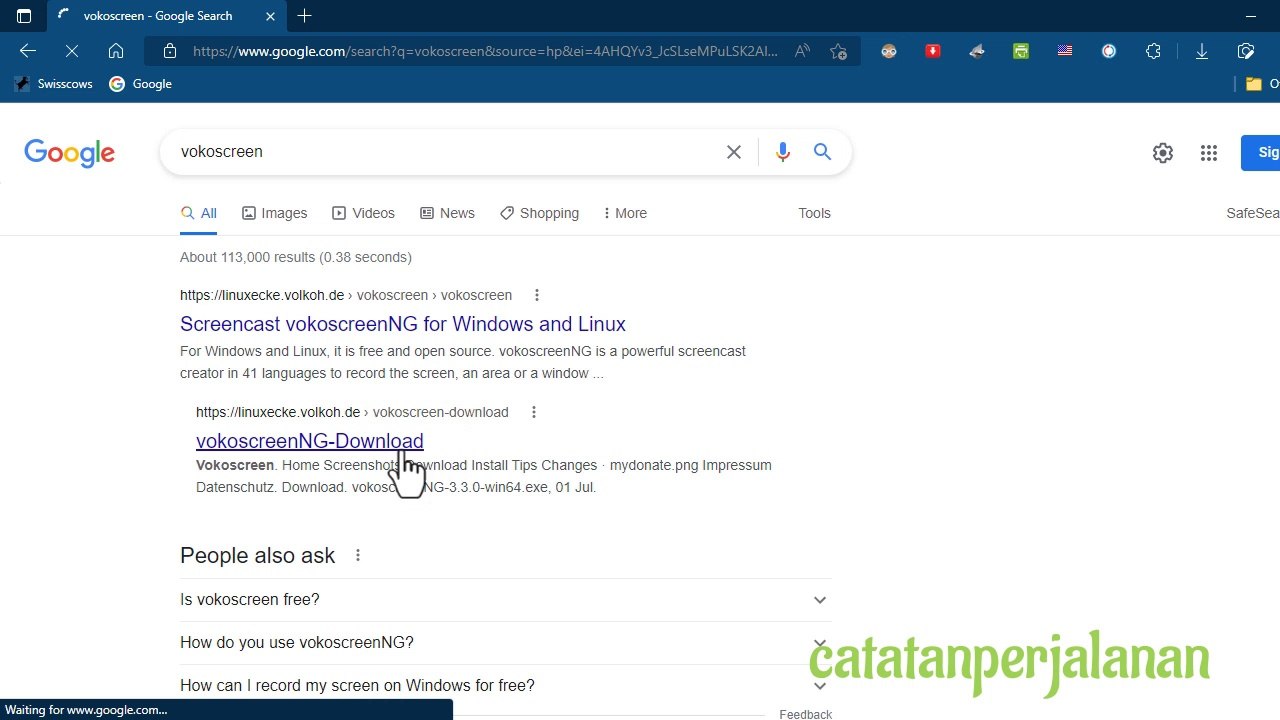
Task: Open options for the first linuxecke result
Action: tap(537, 295)
